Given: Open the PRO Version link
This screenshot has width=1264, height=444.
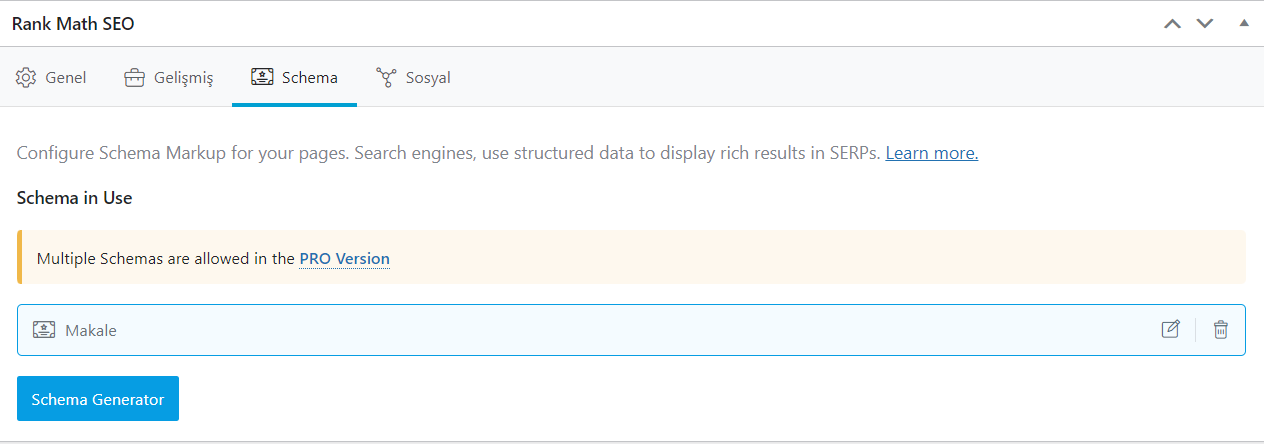Looking at the screenshot, I should pos(344,258).
